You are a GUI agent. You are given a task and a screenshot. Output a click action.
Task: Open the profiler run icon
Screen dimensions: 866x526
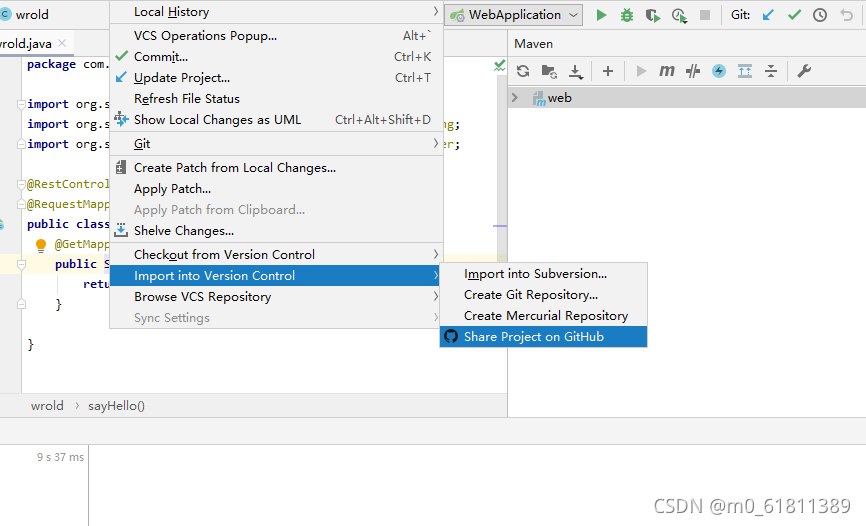[679, 15]
